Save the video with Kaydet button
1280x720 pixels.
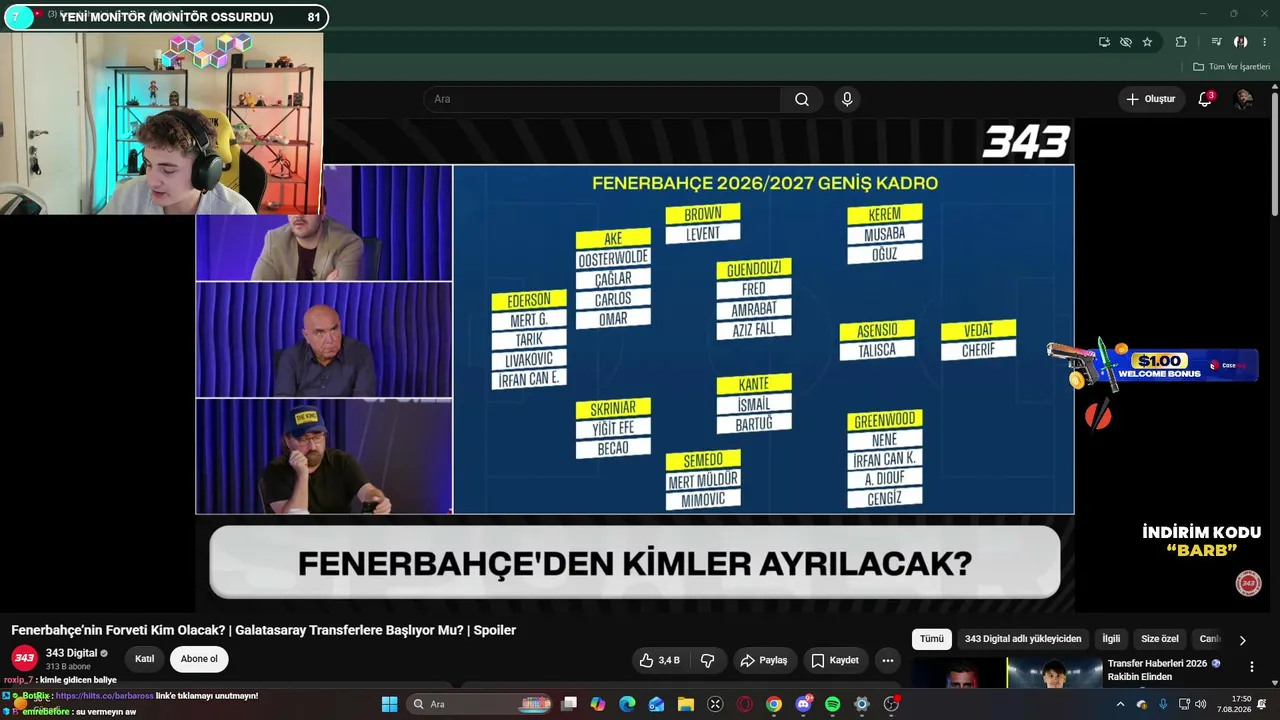click(x=835, y=660)
